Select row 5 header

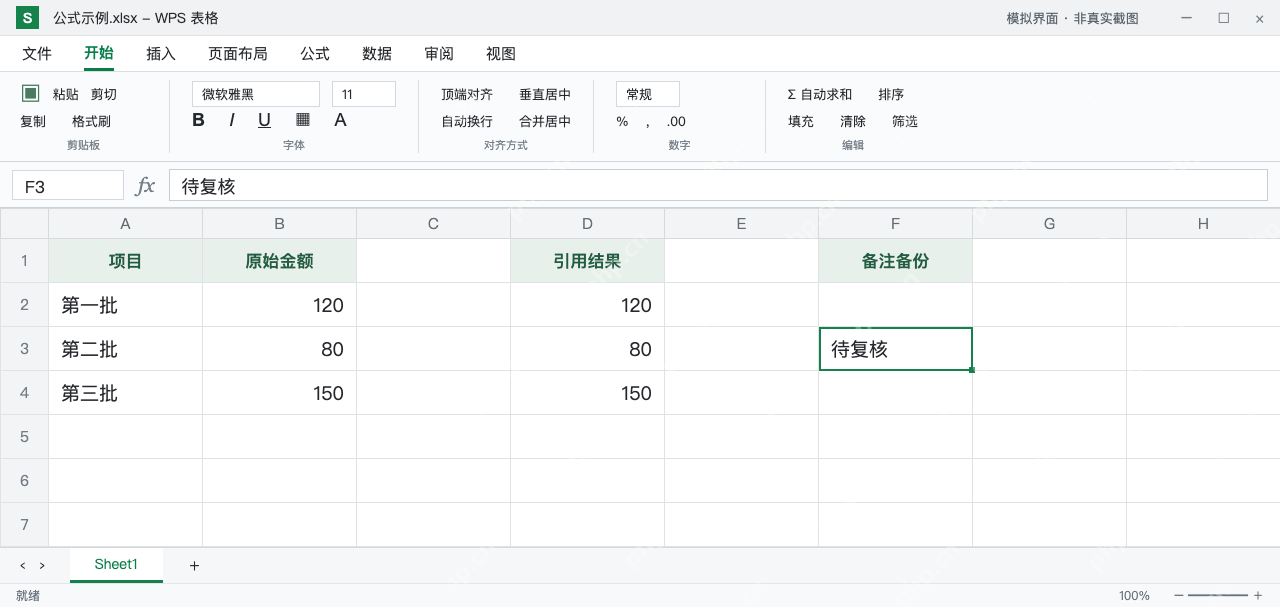point(24,437)
